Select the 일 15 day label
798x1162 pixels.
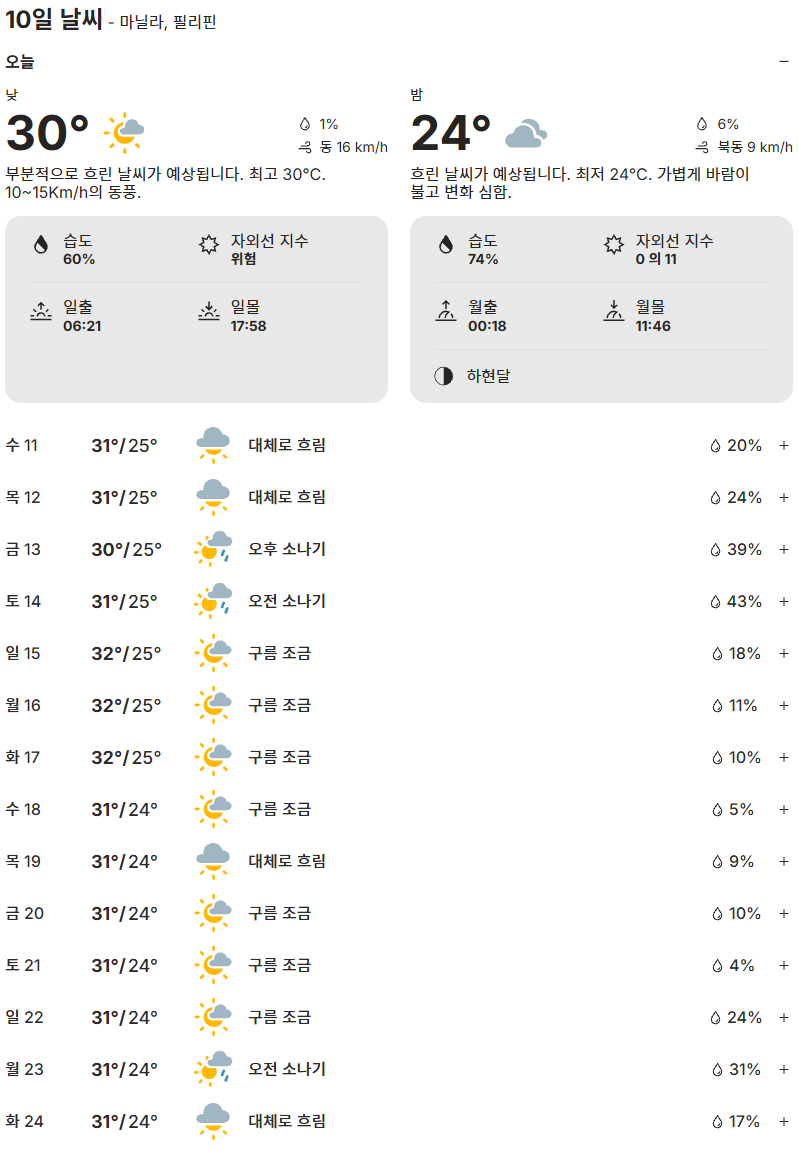(x=23, y=653)
